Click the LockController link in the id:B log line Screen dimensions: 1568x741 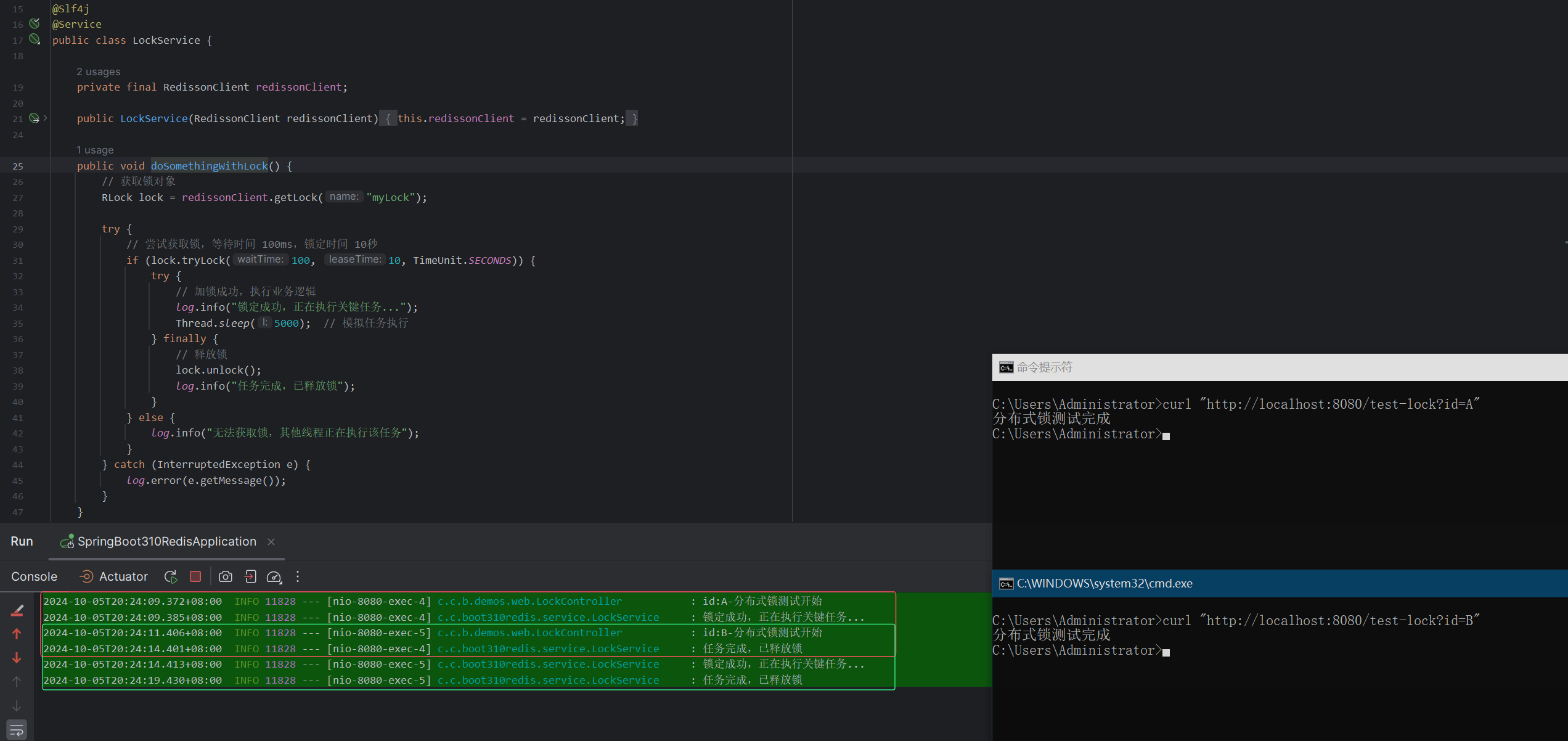[x=529, y=633]
